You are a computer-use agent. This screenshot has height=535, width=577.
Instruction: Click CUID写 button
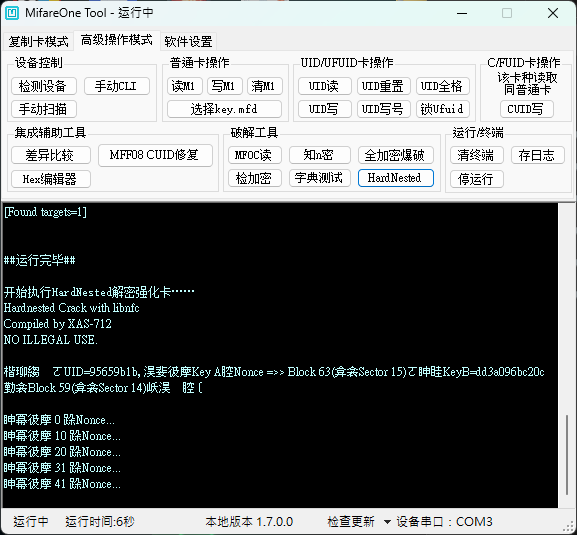coord(527,109)
